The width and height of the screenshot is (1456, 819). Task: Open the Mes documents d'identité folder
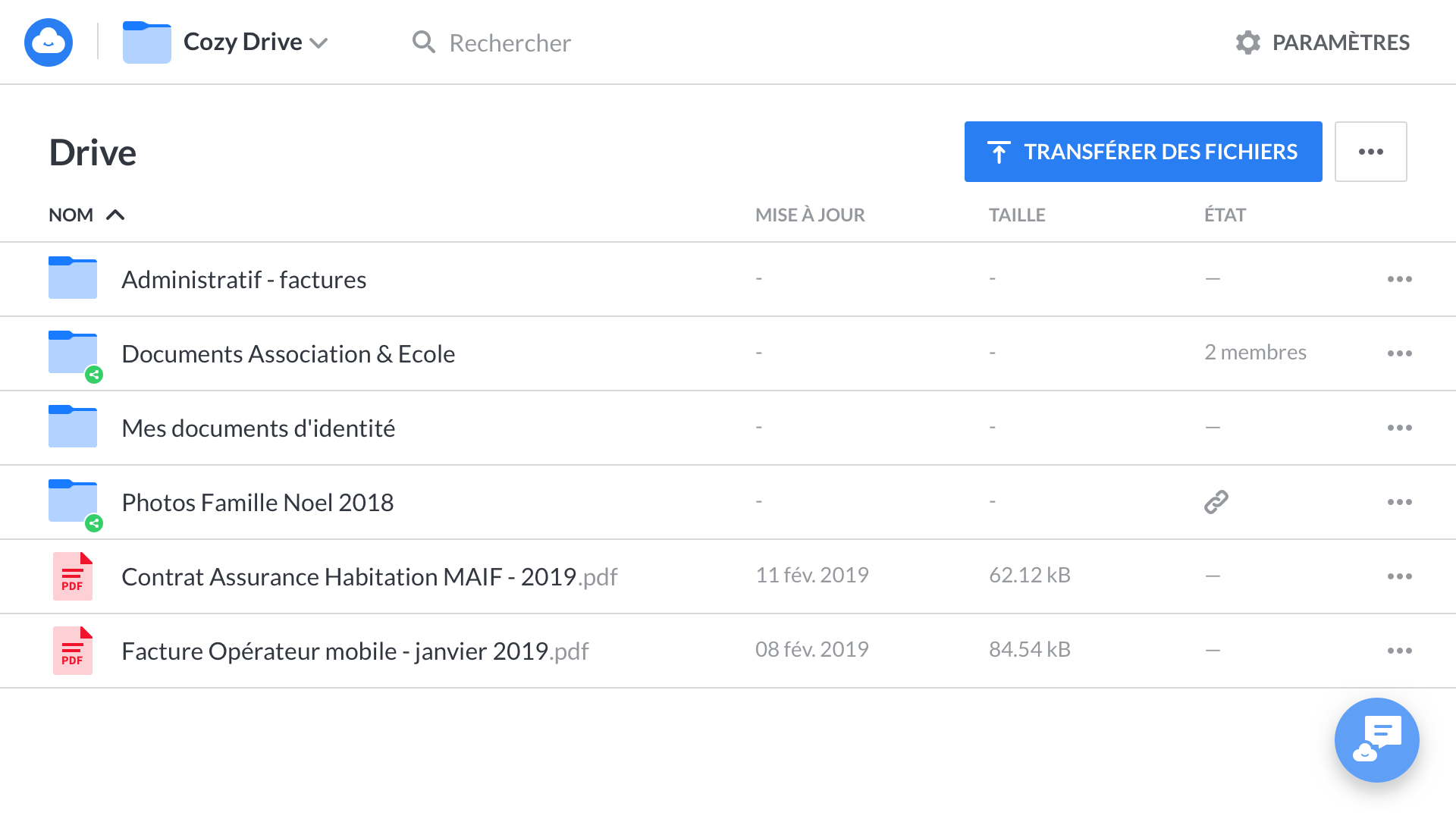pyautogui.click(x=258, y=428)
